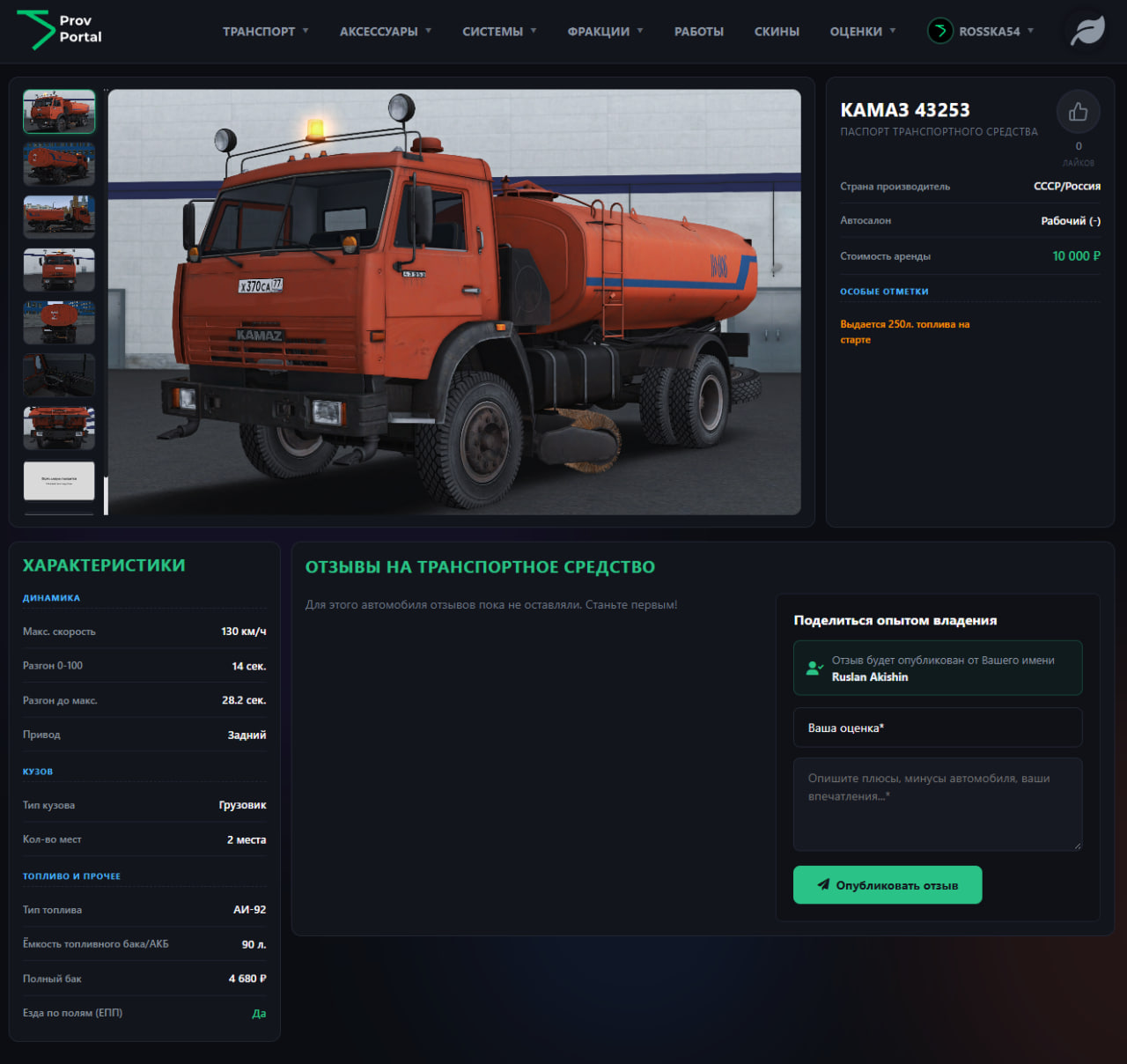Screen dimensions: 1127x1064
Task: Go to the РАБОТЫ page
Action: [699, 31]
